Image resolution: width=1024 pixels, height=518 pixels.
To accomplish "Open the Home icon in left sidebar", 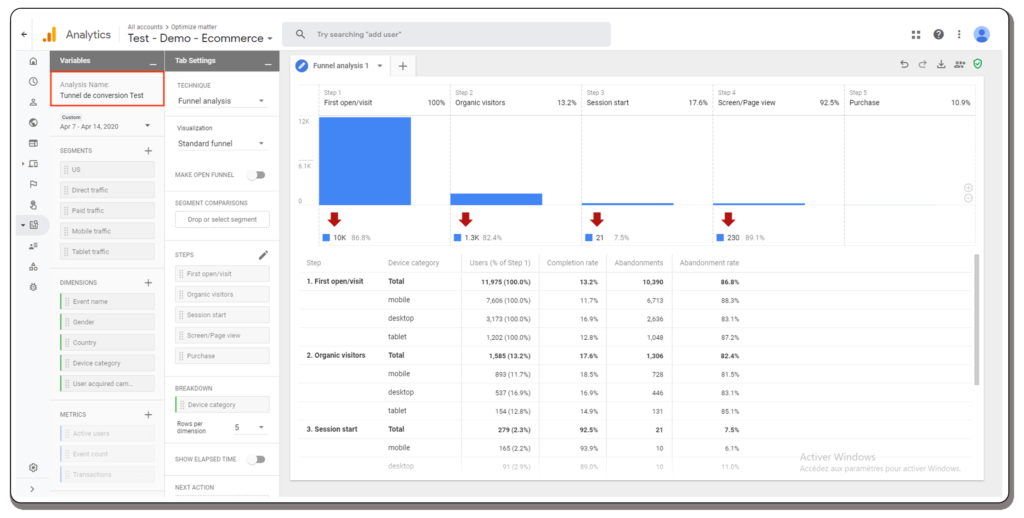I will pyautogui.click(x=33, y=61).
